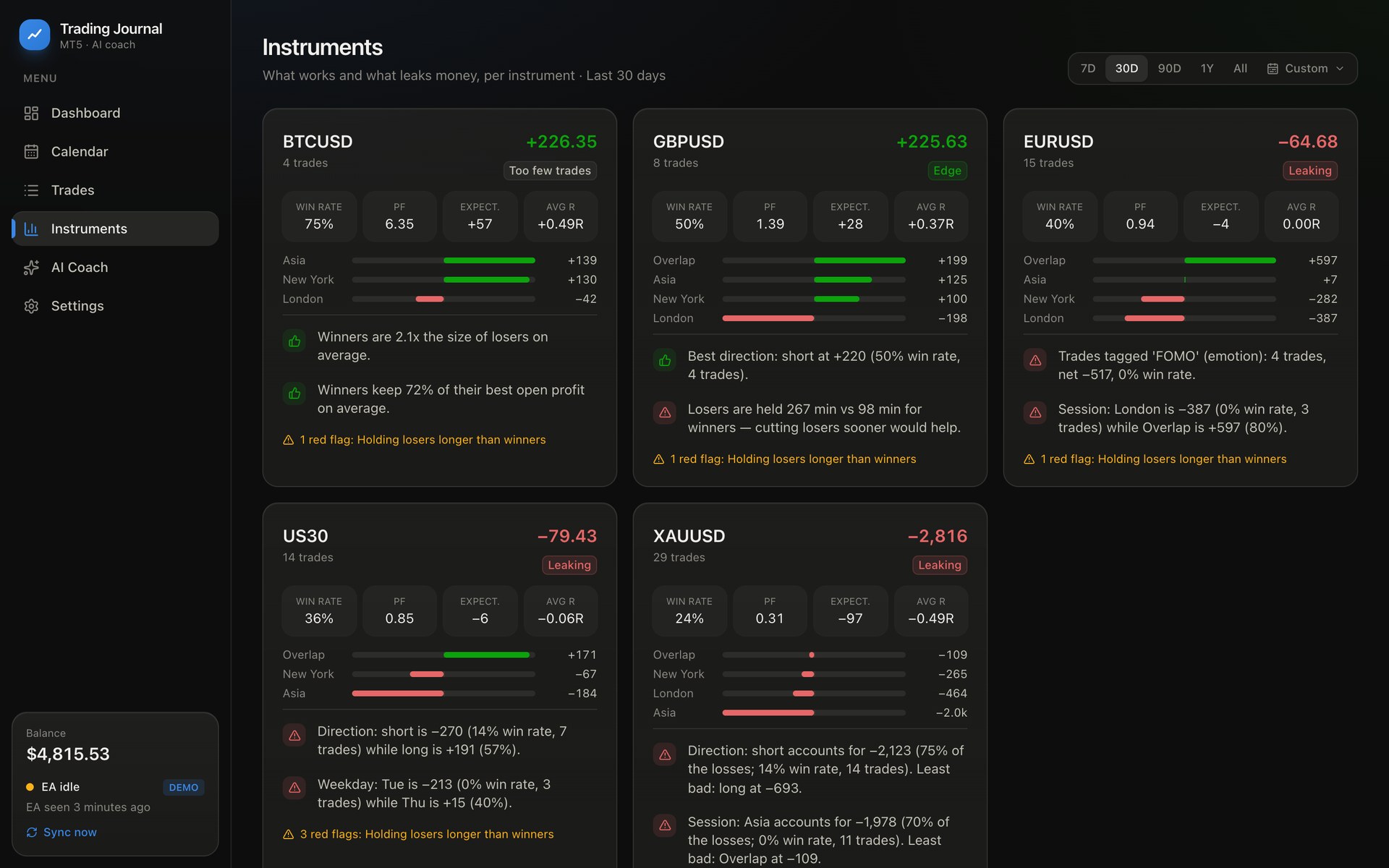Open the XAUUSD instrument card title

coord(689,536)
